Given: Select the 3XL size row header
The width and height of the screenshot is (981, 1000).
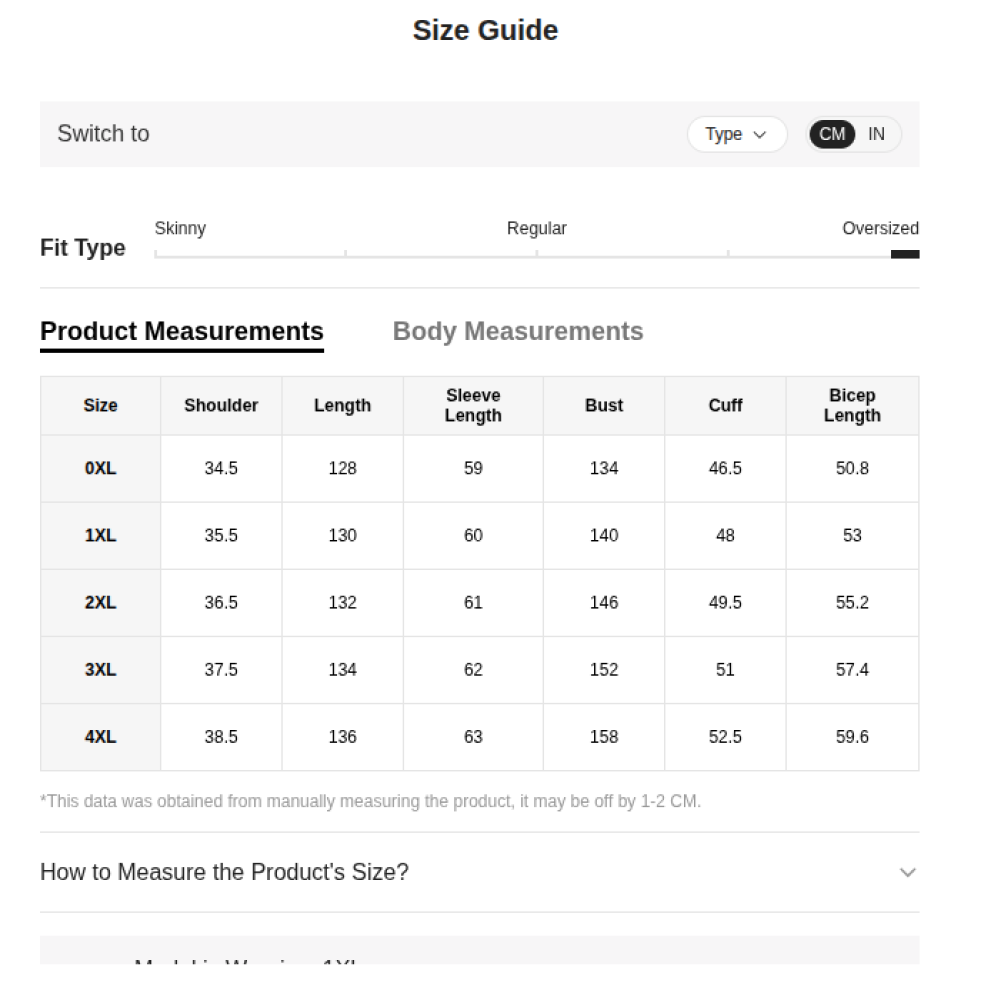Looking at the screenshot, I should (100, 669).
